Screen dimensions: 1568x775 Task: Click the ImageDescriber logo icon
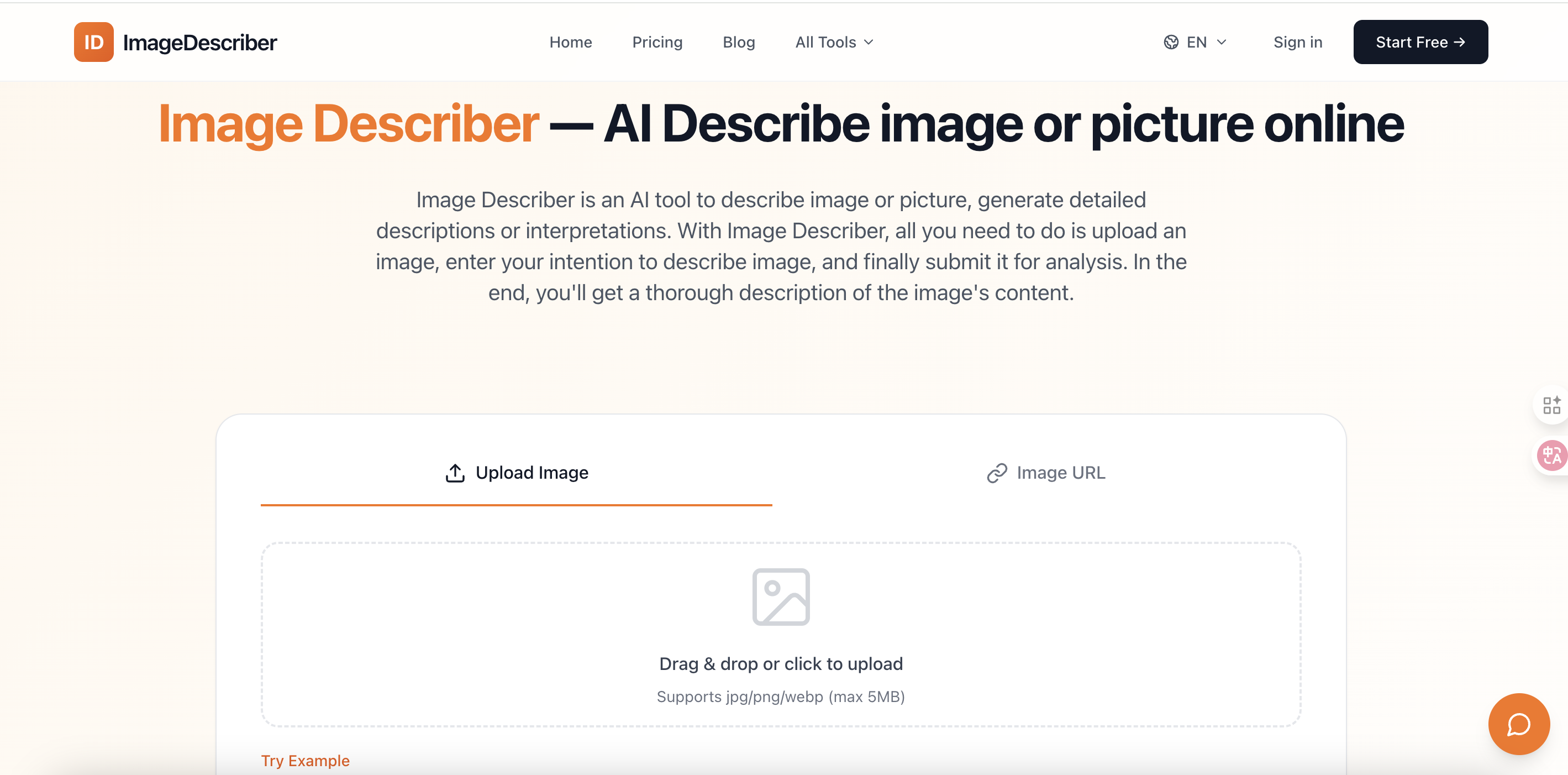click(x=93, y=41)
